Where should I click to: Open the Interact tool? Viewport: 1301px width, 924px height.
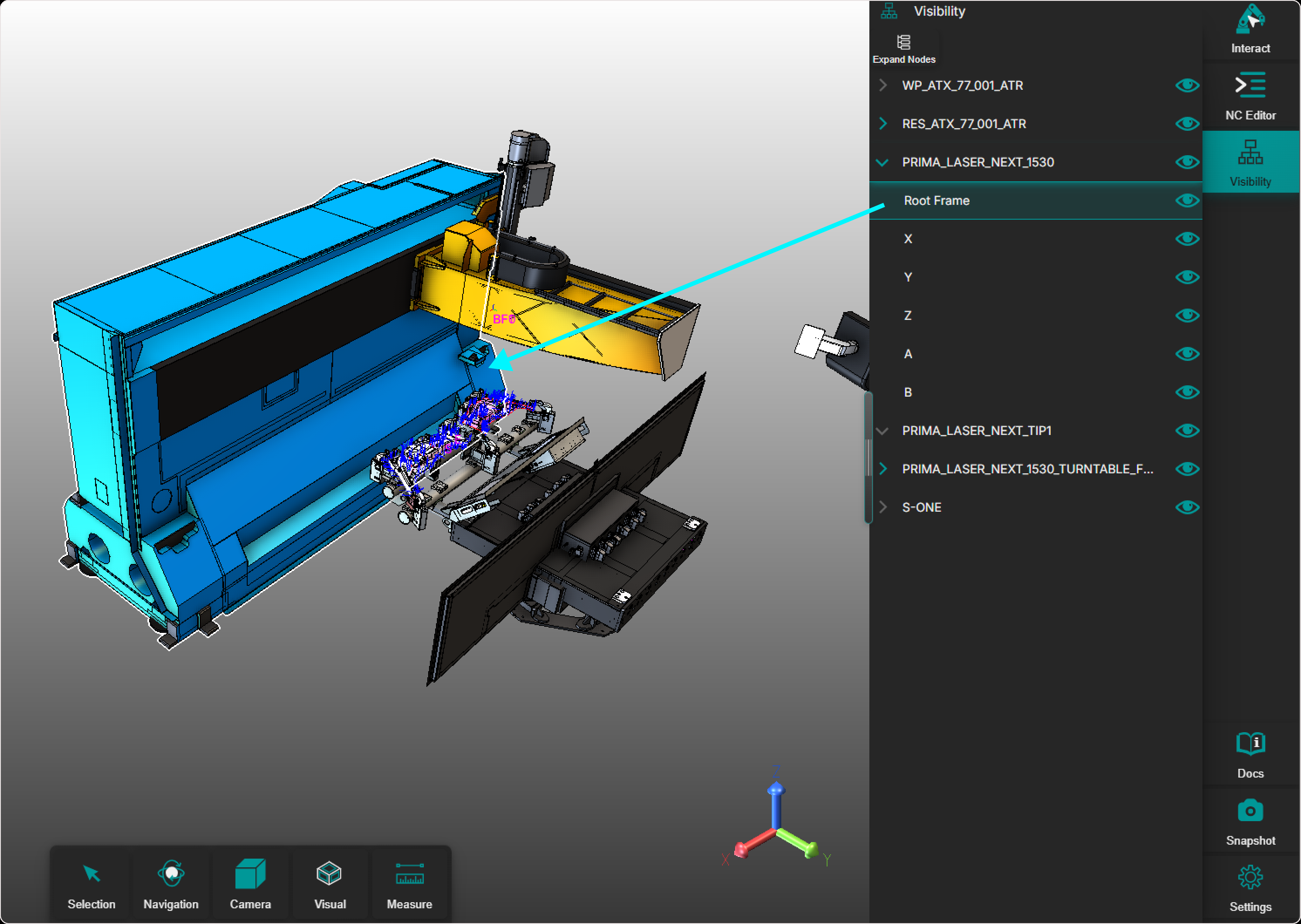point(1250,28)
